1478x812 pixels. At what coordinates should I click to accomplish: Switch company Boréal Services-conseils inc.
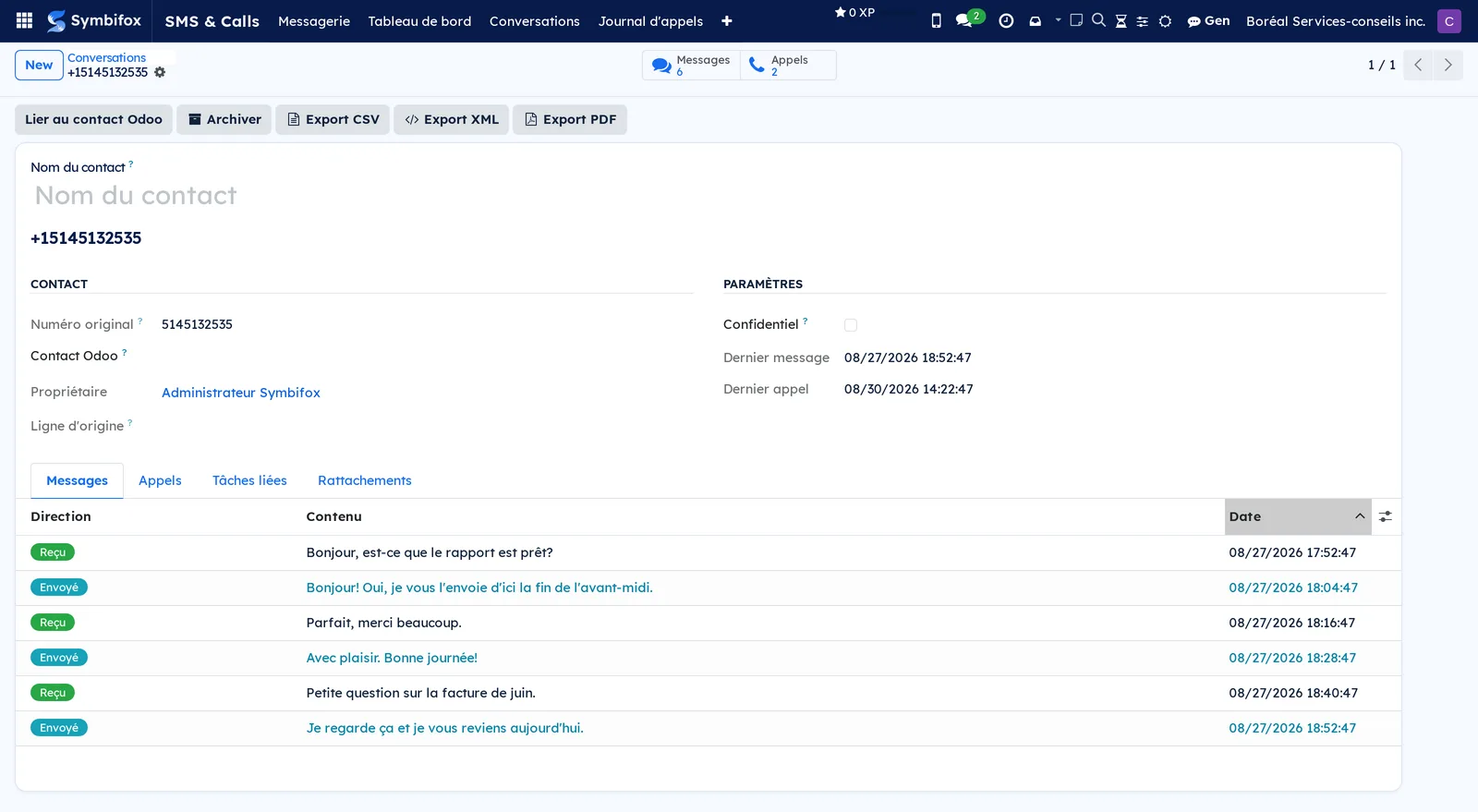[x=1335, y=20]
